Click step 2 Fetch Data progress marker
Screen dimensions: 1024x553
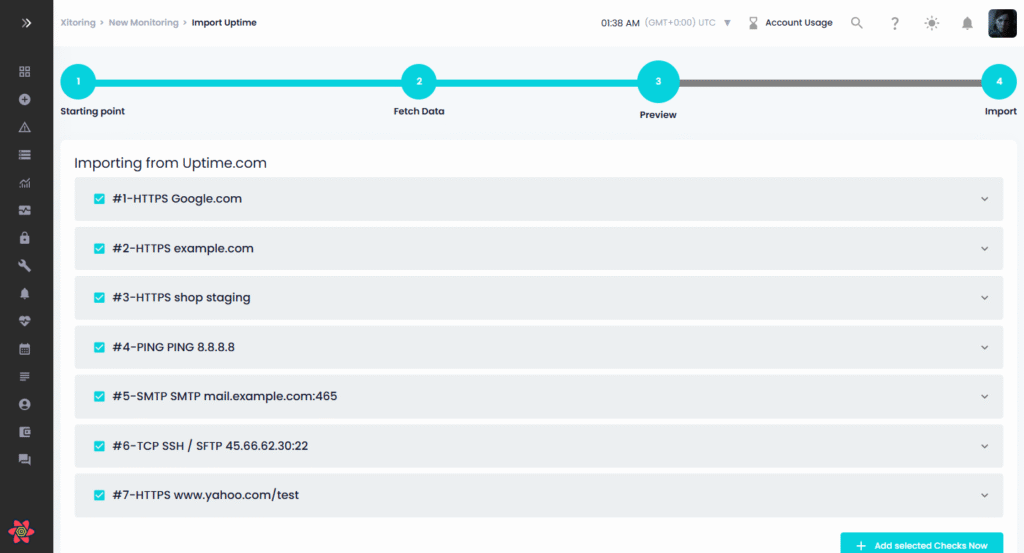point(419,82)
